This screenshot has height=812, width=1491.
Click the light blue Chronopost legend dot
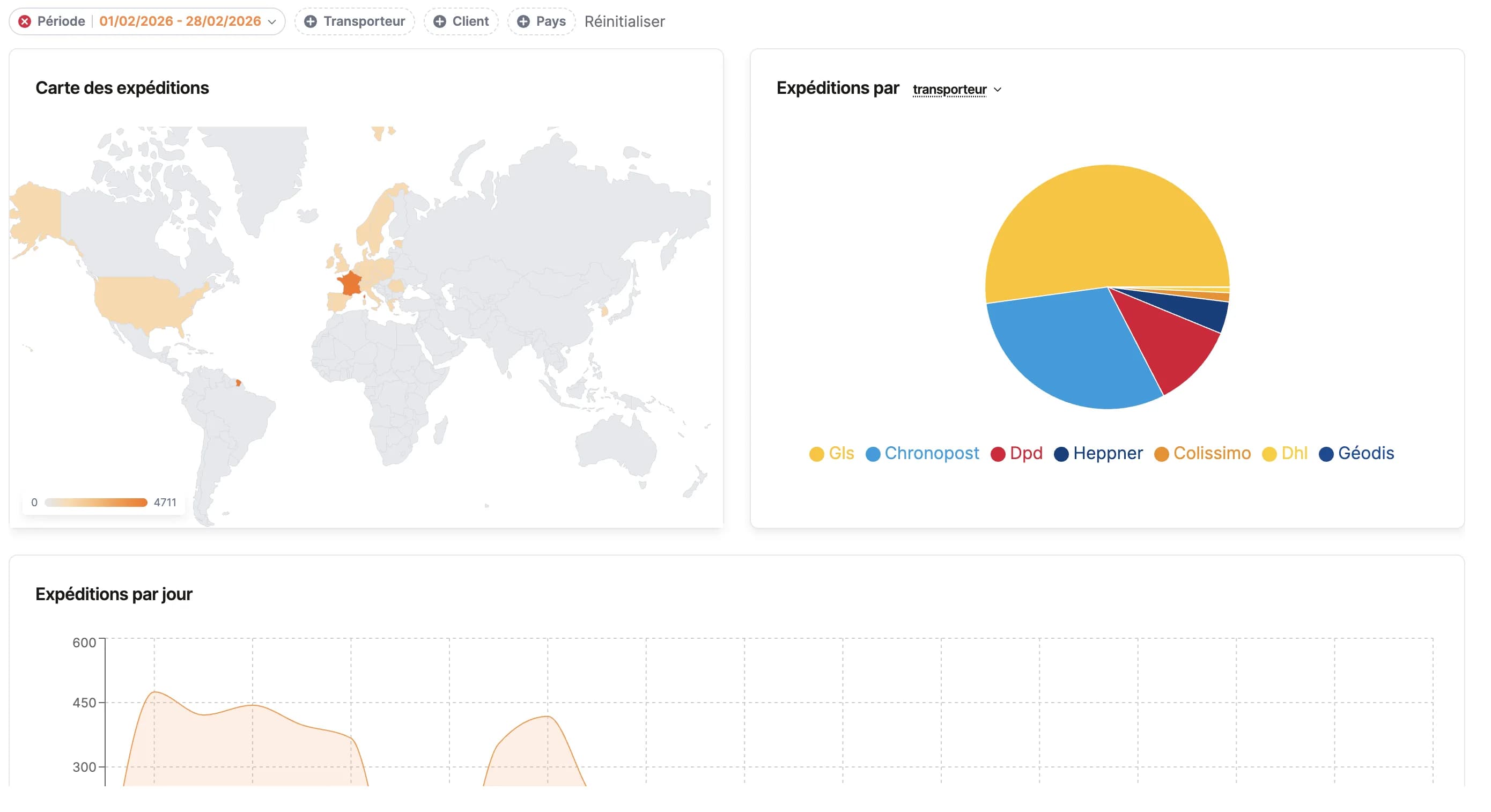click(x=873, y=454)
